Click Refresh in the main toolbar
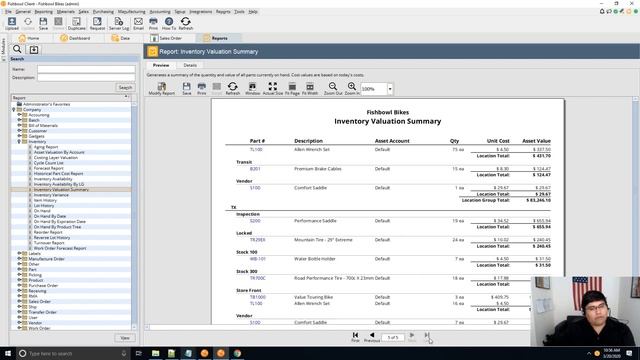640x360 pixels. [x=186, y=23]
